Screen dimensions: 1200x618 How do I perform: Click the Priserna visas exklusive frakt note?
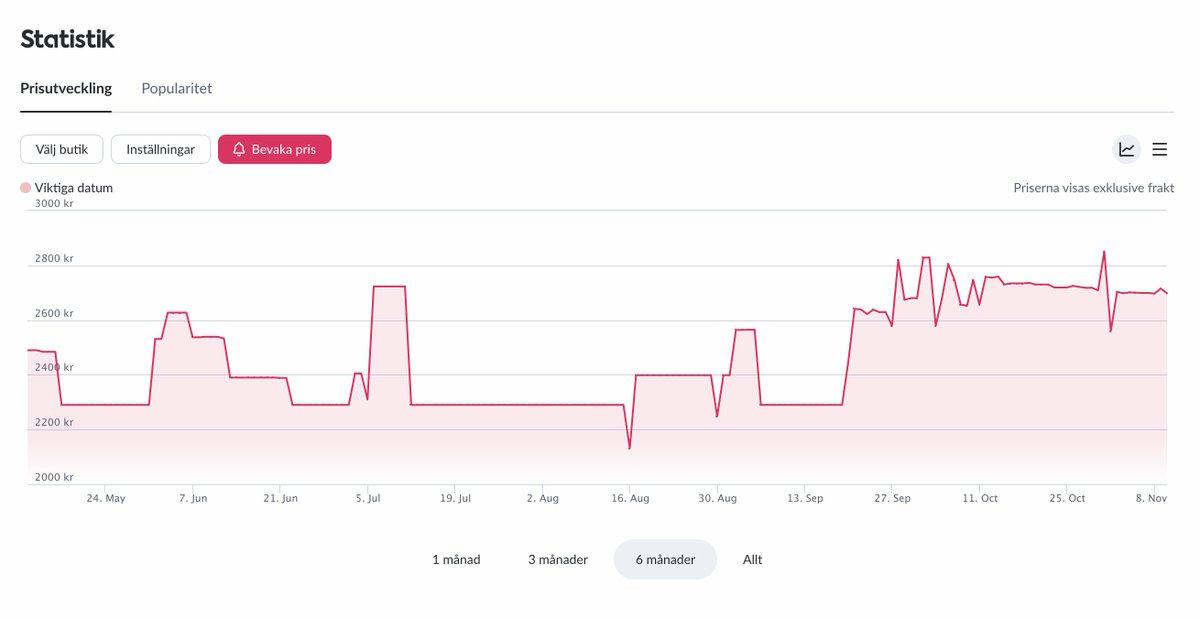1094,188
